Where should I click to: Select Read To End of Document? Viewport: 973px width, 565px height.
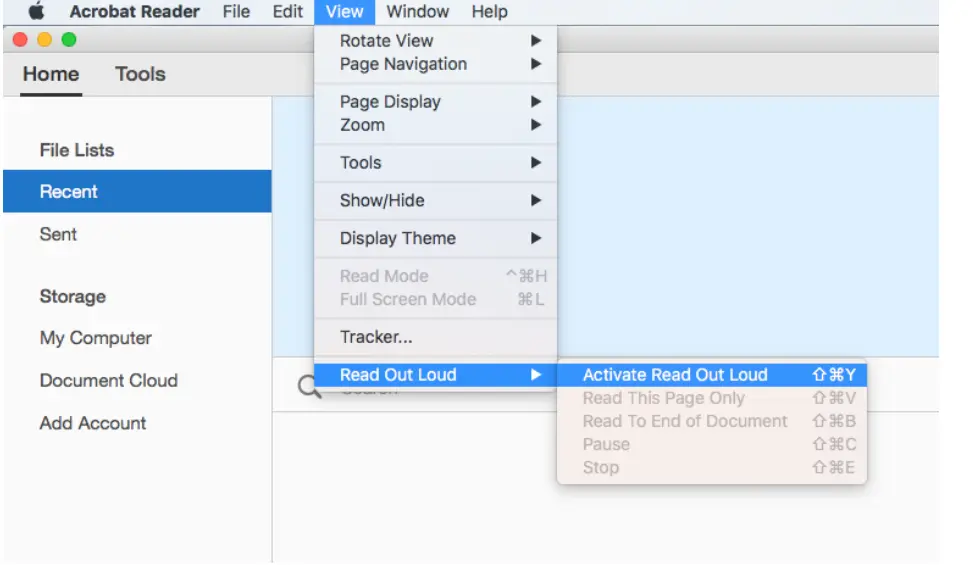click(x=712, y=421)
